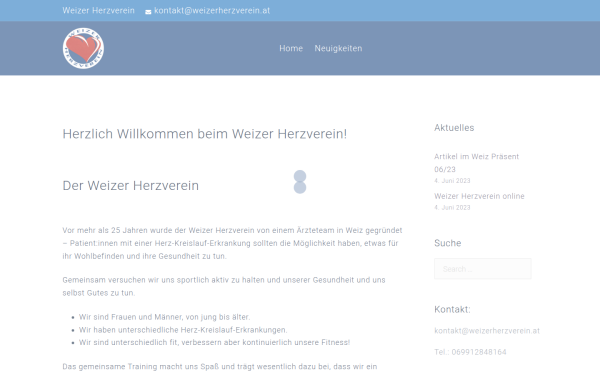Click the 'Aktuelles' sidebar heading
Image resolution: width=600 pixels, height=375 pixels.
pos(454,128)
